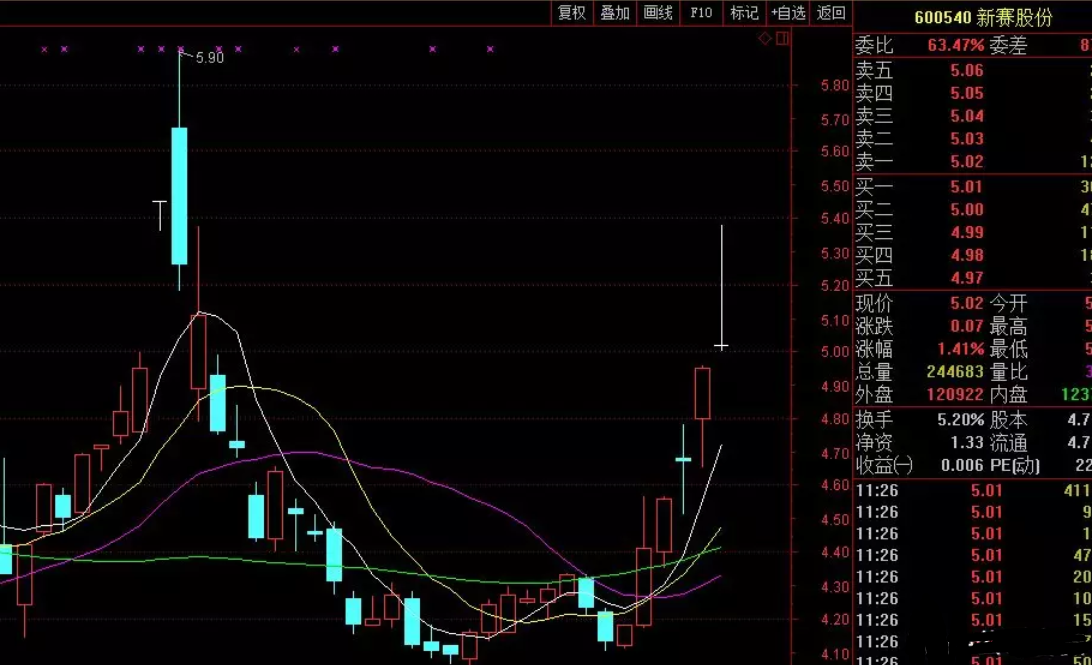Viewport: 1092px width, 665px height.
Task: Open the 复权 adjustment option
Action: [572, 13]
